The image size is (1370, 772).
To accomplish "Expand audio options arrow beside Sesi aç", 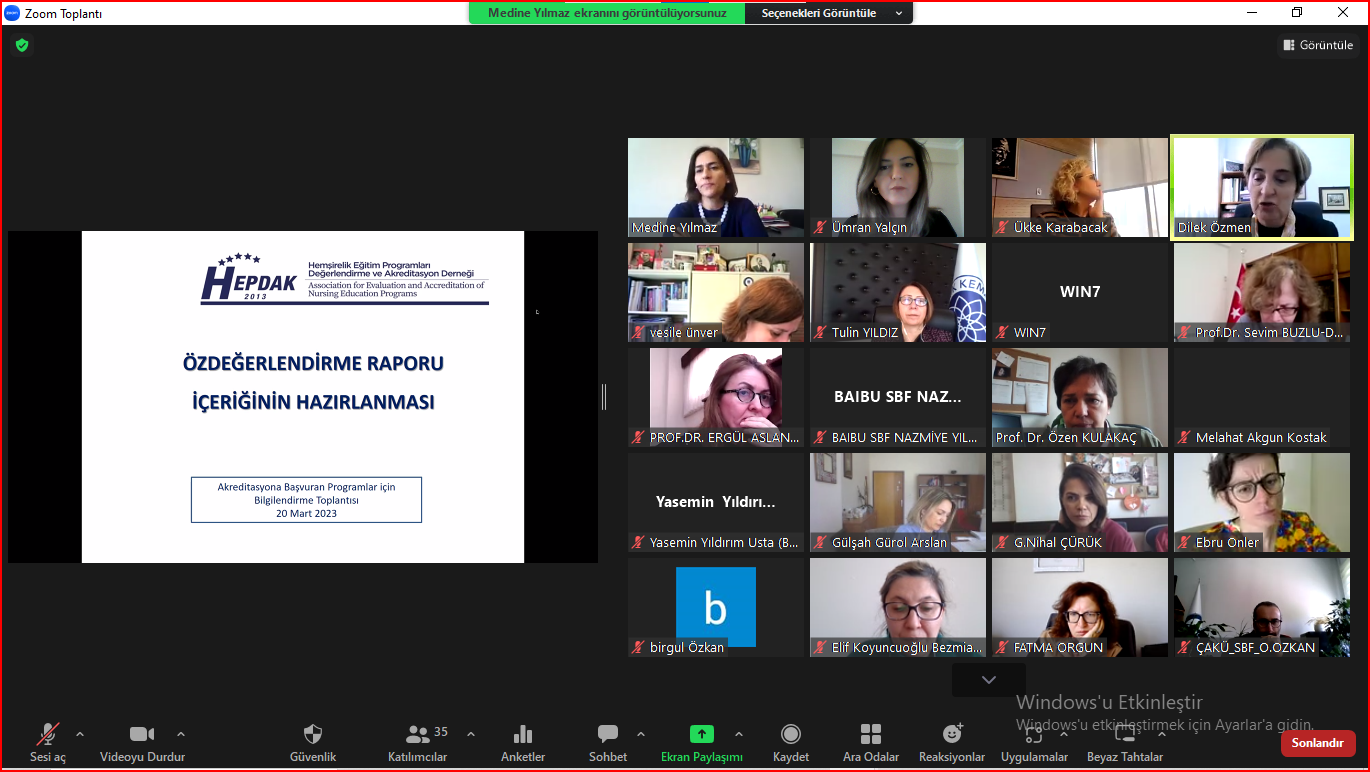I will [80, 733].
